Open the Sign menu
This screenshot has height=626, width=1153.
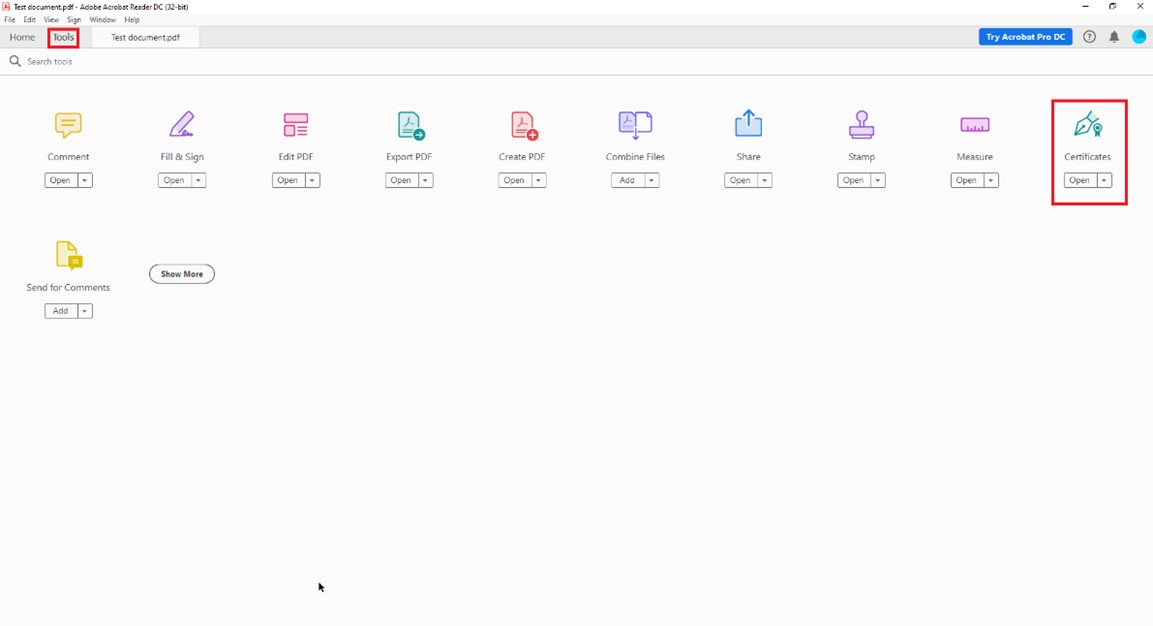tap(74, 19)
